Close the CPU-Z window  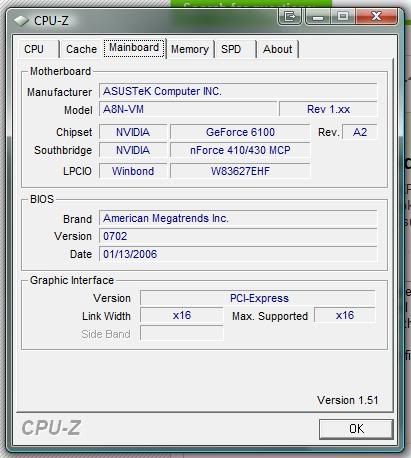(x=376, y=16)
